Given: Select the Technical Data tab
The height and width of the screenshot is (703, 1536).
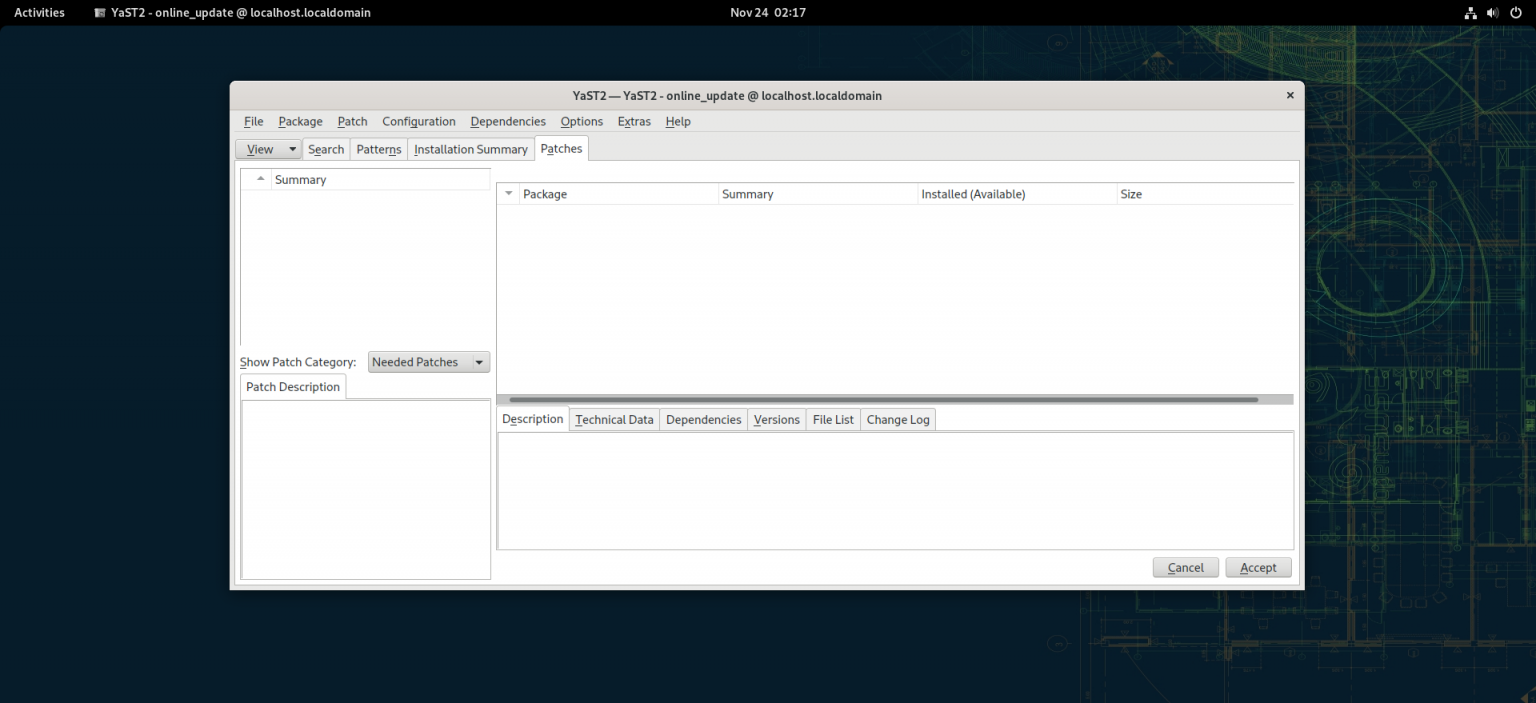Looking at the screenshot, I should click(x=614, y=419).
